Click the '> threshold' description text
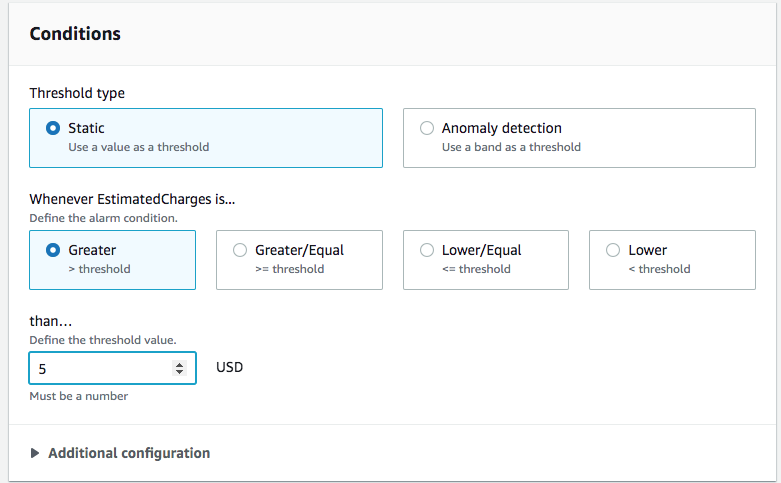 (x=99, y=269)
